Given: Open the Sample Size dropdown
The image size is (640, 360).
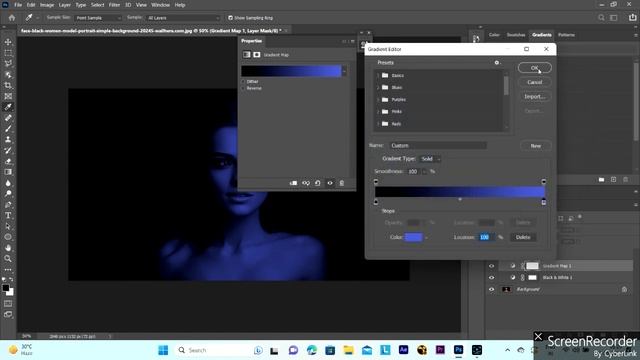Looking at the screenshot, I should [98, 18].
